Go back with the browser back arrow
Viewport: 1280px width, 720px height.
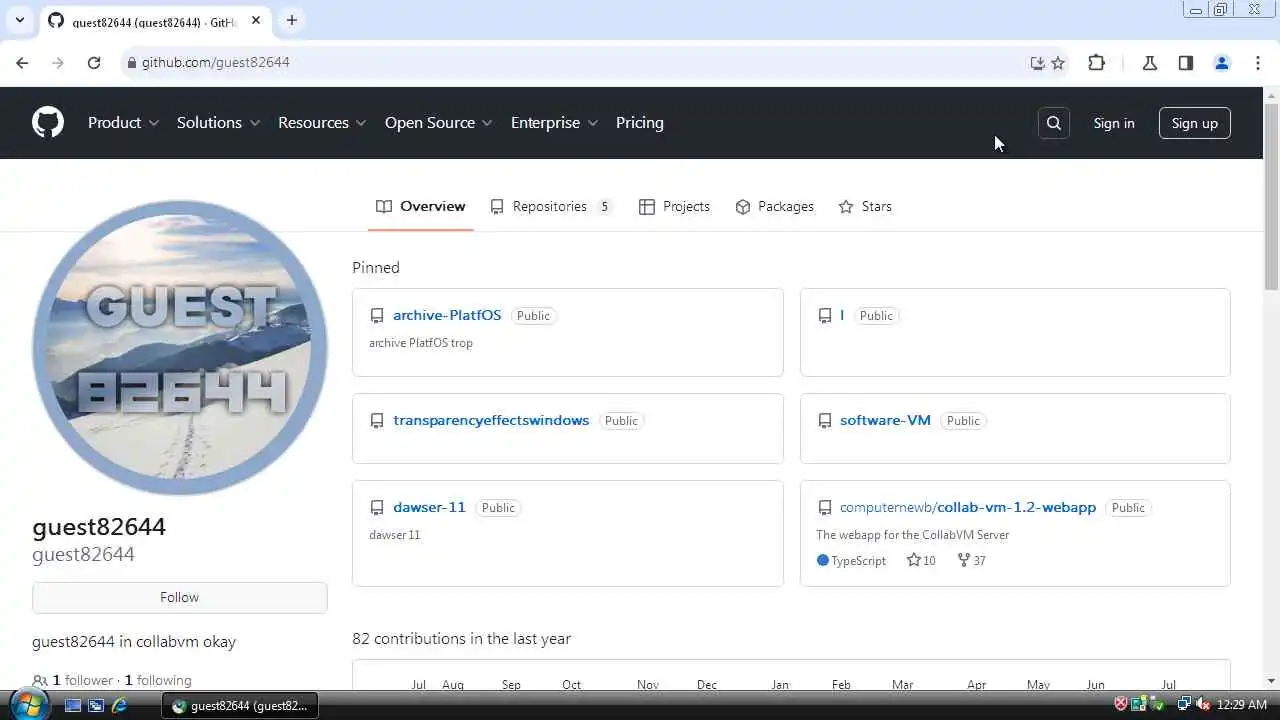(22, 62)
